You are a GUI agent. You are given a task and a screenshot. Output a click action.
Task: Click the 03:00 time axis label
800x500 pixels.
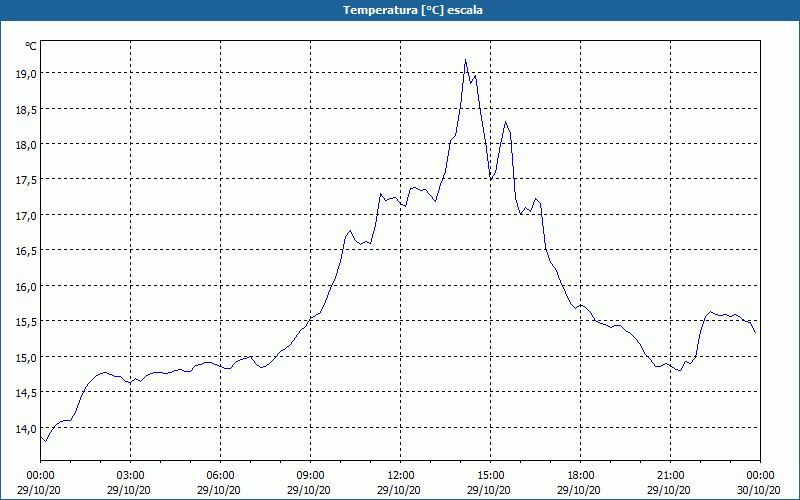pyautogui.click(x=130, y=476)
